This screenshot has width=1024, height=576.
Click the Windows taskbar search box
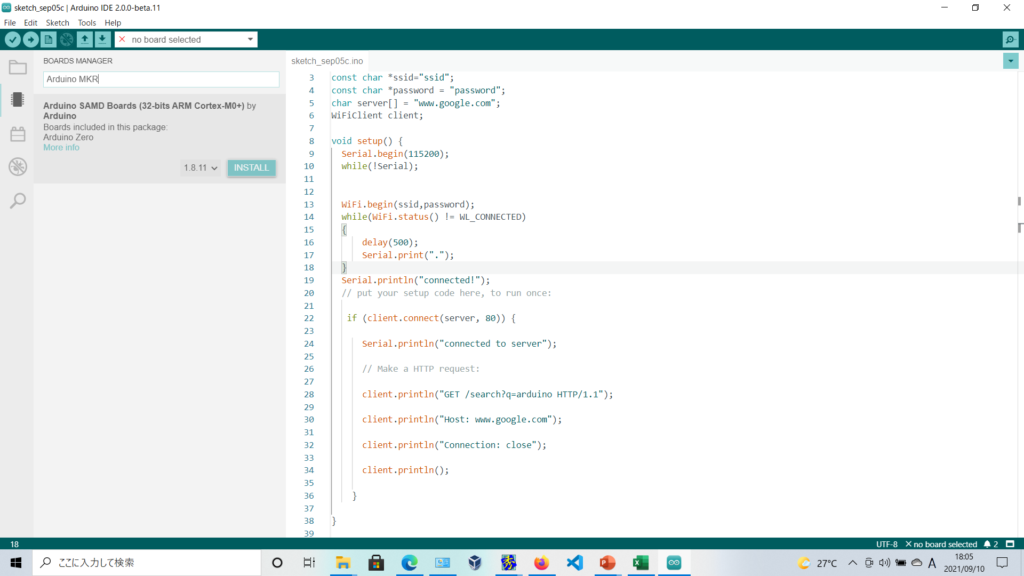(x=147, y=562)
